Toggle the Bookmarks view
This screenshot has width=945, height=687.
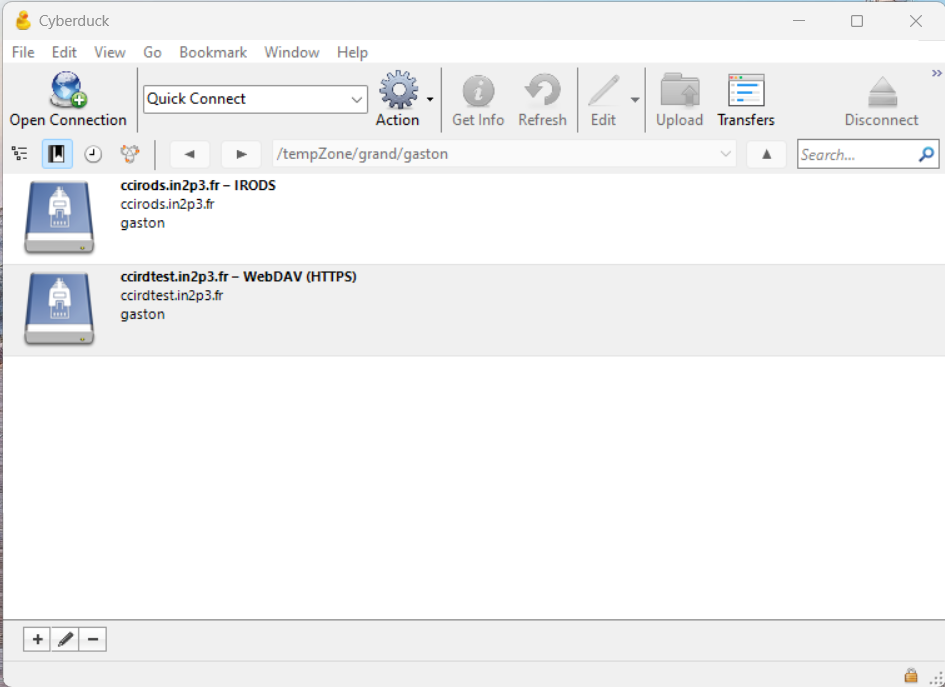click(57, 154)
